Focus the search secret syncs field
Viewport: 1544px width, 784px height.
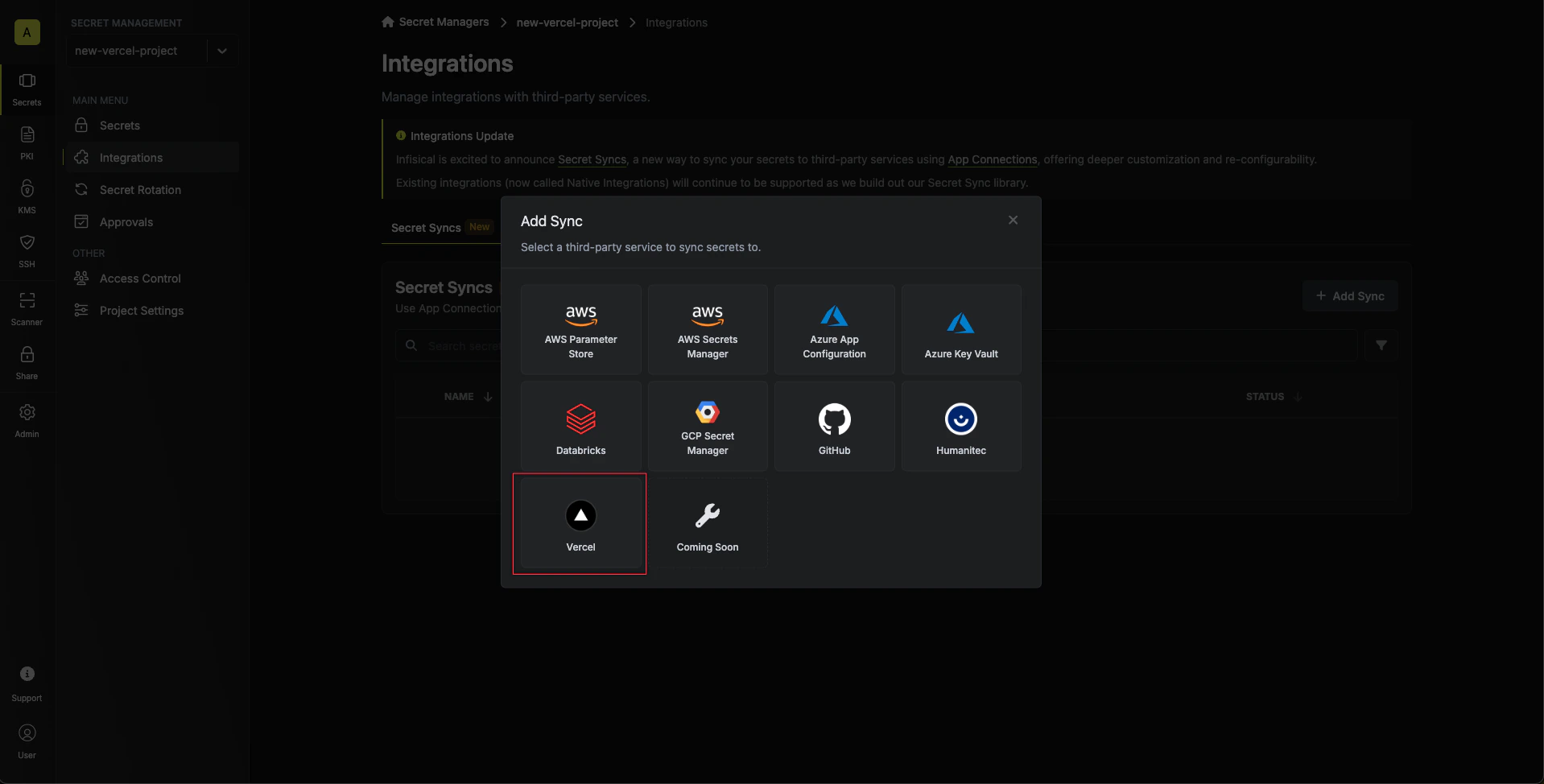[x=876, y=345]
